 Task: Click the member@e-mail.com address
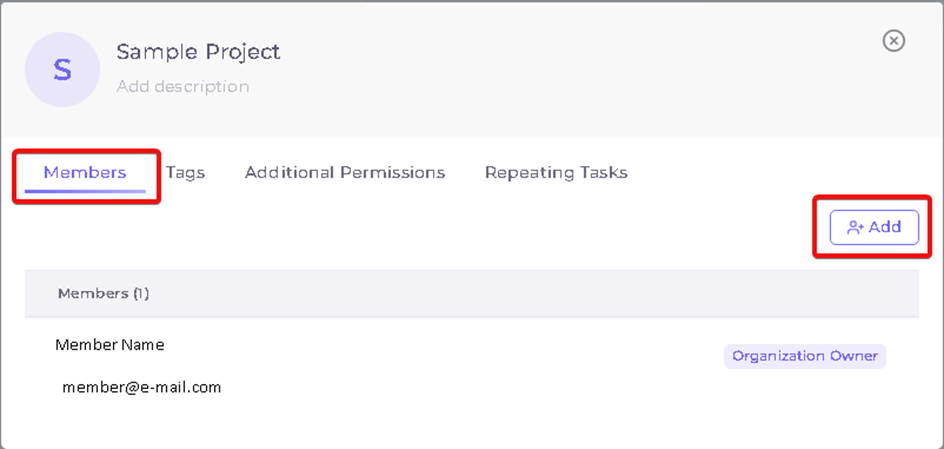coord(141,387)
